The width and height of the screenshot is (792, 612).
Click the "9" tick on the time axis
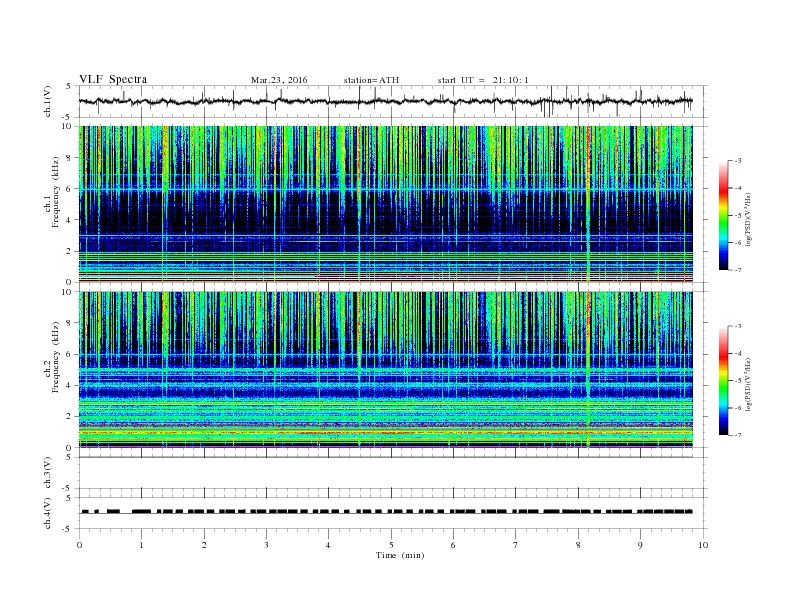640,545
